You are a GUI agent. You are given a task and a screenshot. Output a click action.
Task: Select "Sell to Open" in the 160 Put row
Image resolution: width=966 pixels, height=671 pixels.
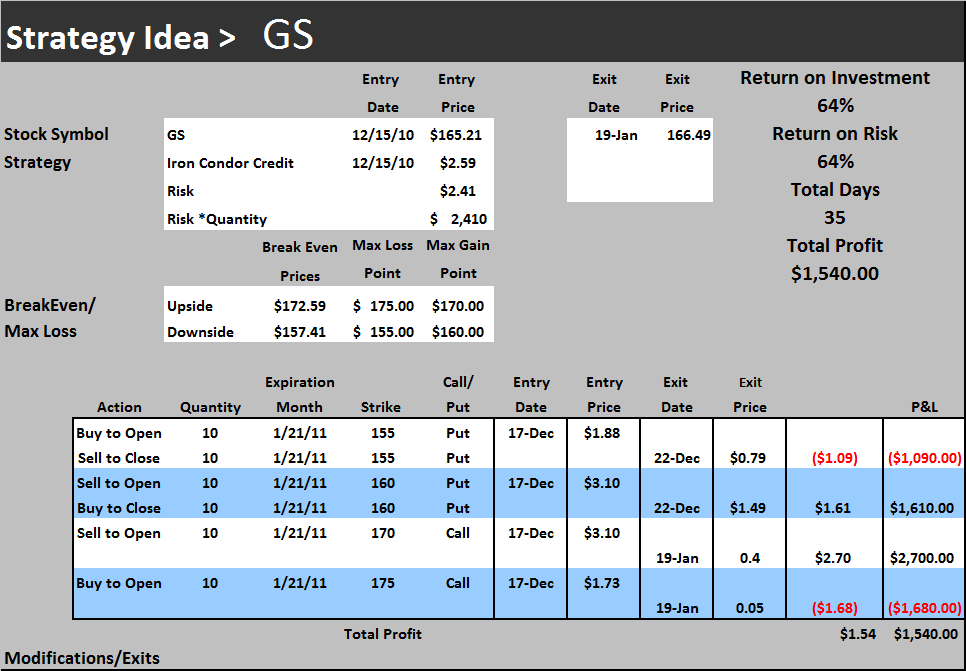coord(119,483)
